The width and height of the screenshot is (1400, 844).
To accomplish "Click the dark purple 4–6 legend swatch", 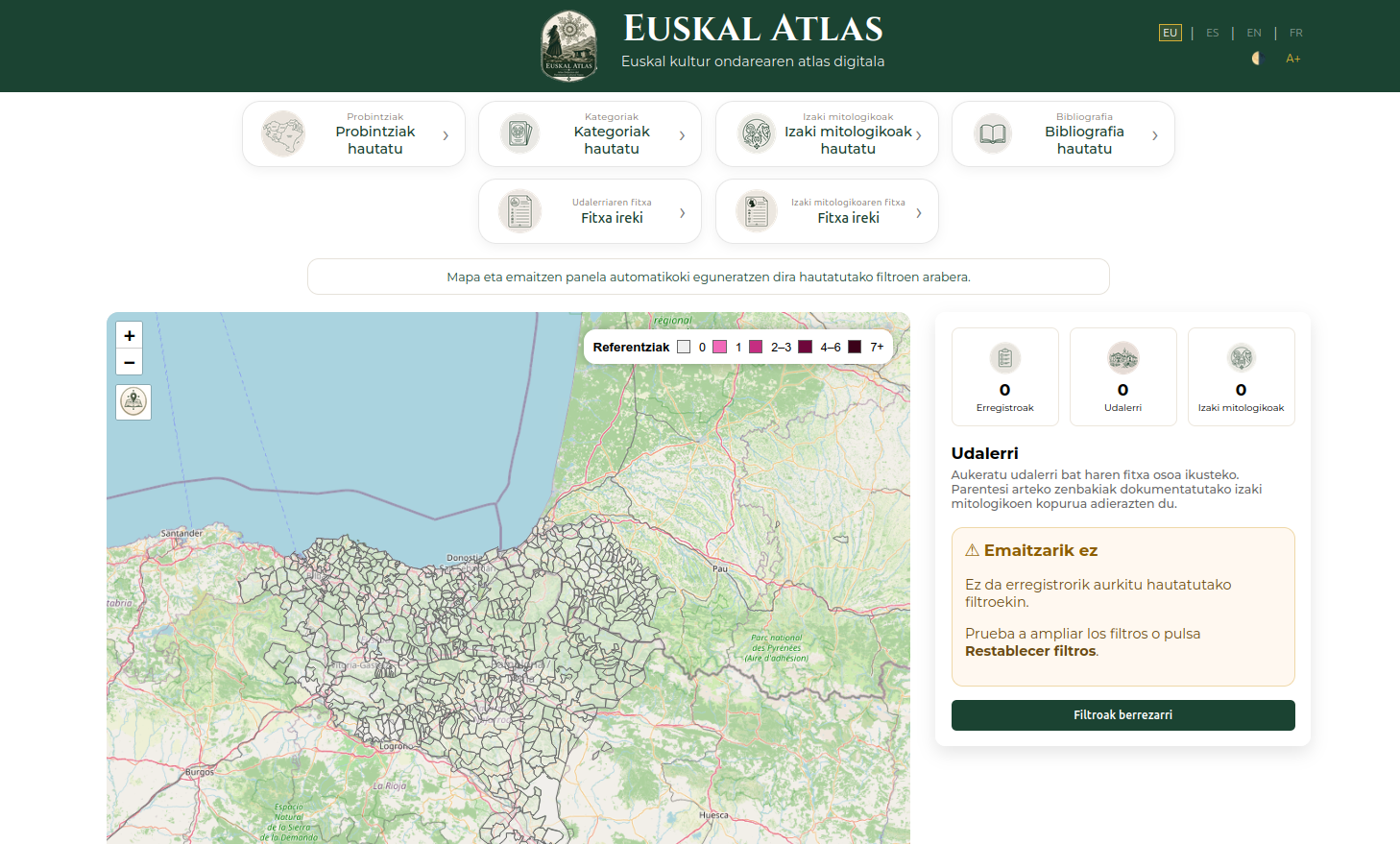I will click(806, 347).
